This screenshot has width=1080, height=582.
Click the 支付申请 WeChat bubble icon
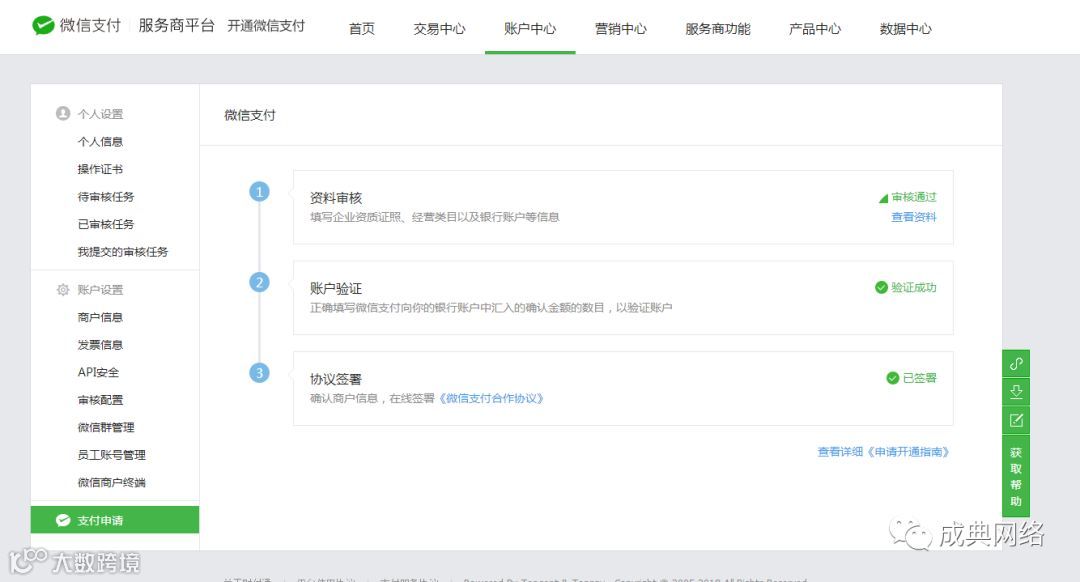[x=63, y=520]
